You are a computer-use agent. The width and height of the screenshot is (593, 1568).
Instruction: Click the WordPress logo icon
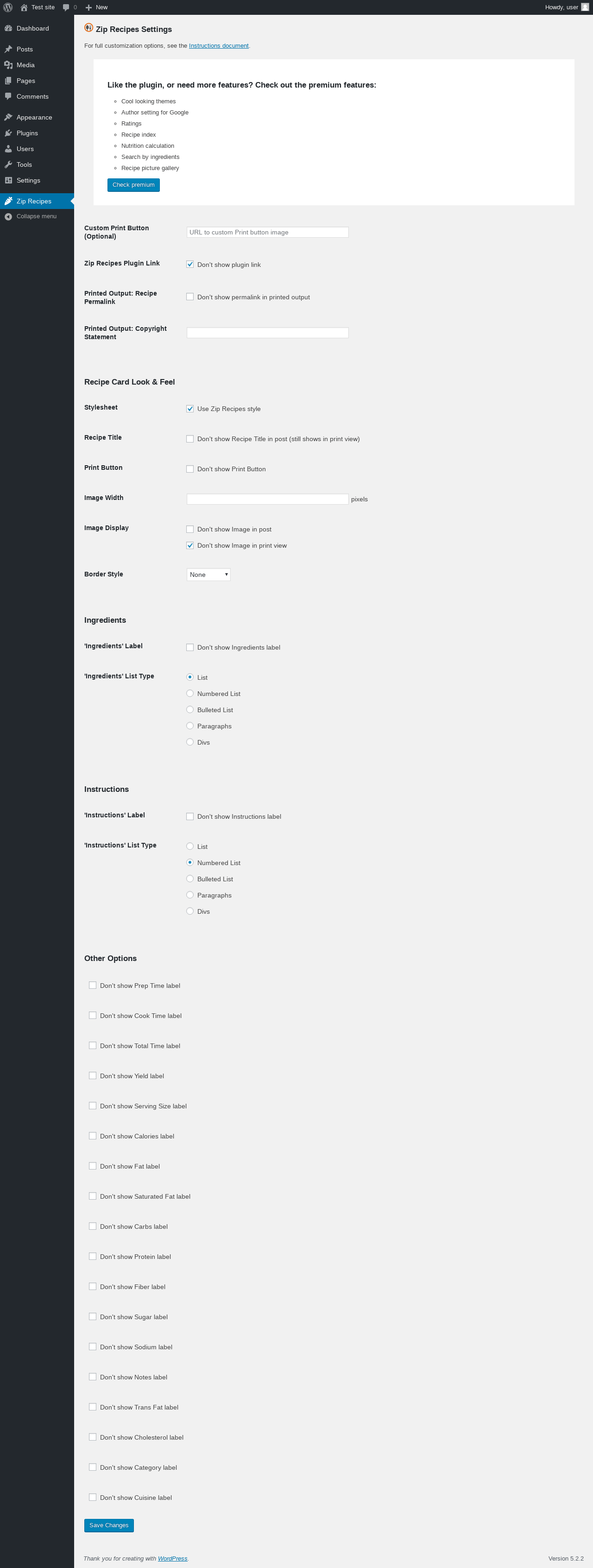click(8, 7)
